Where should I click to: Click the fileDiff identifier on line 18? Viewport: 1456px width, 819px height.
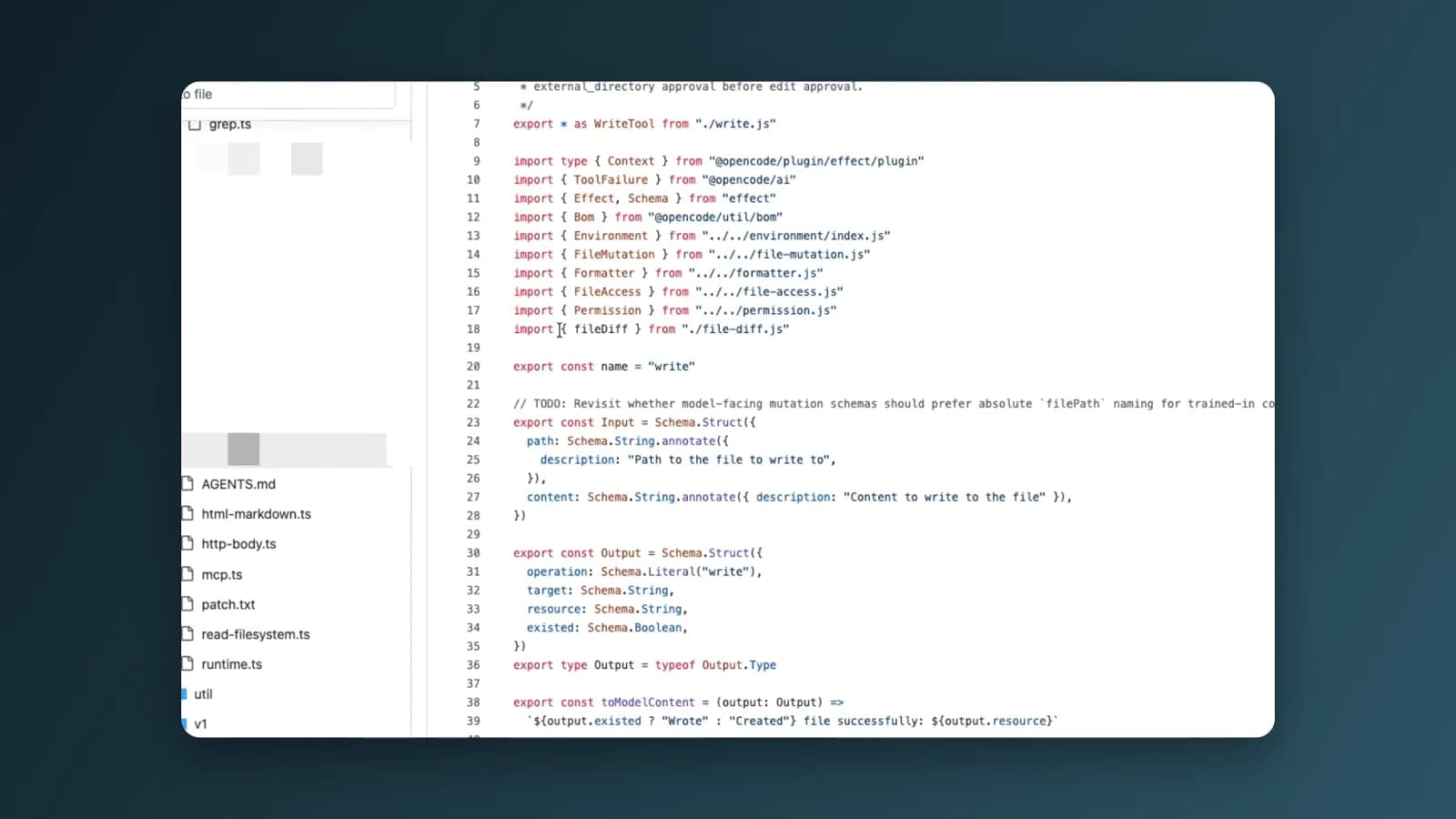(x=601, y=329)
